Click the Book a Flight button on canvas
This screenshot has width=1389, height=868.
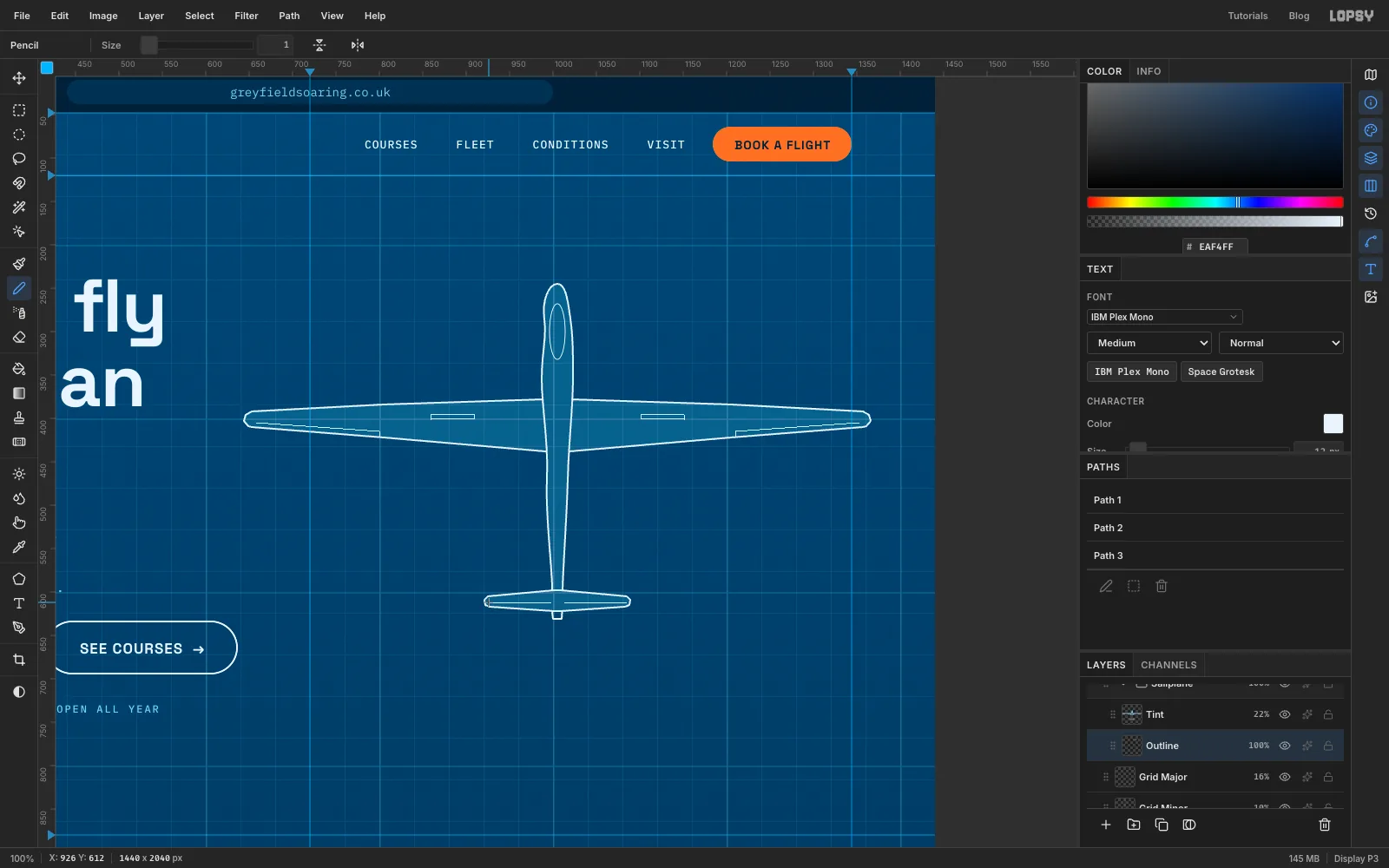(782, 145)
